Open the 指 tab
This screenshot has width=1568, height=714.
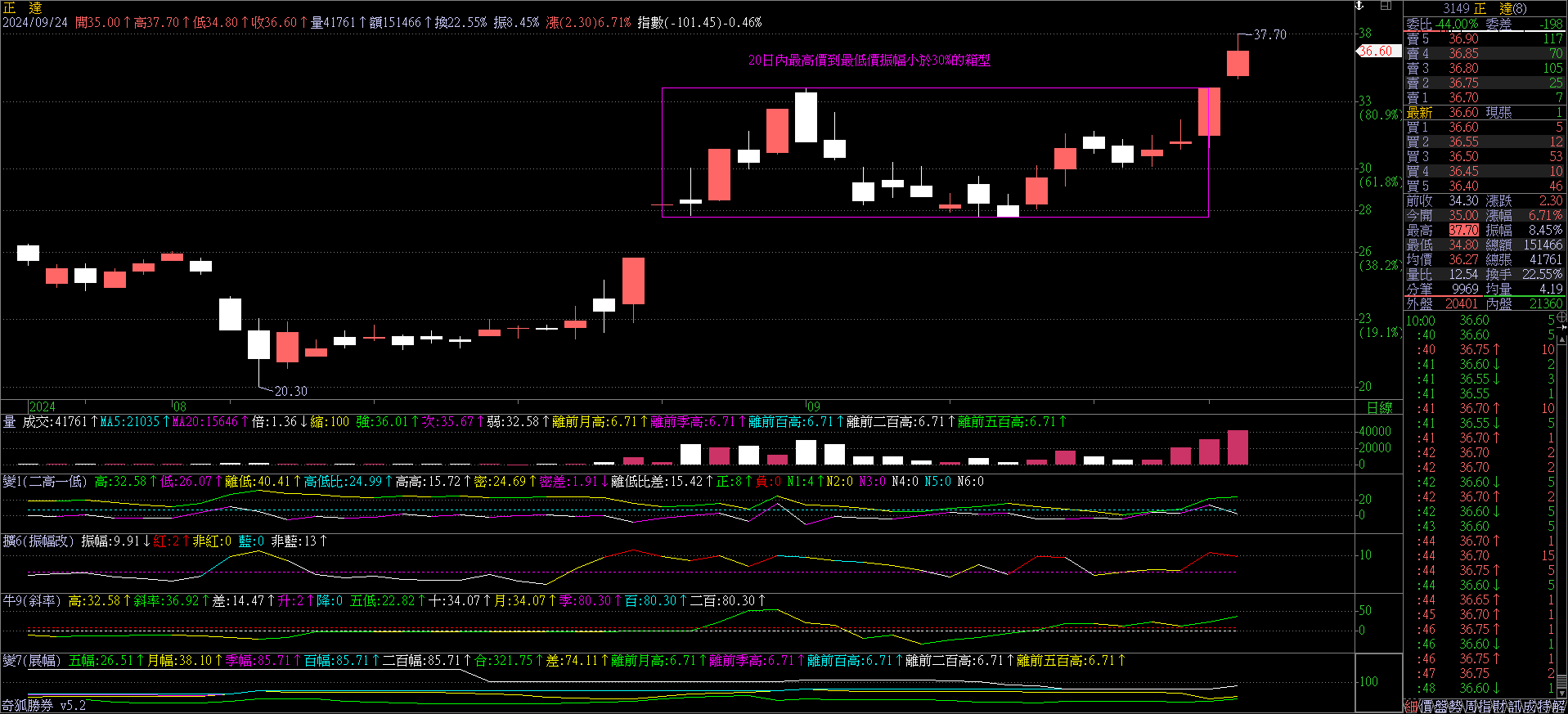[x=1484, y=706]
